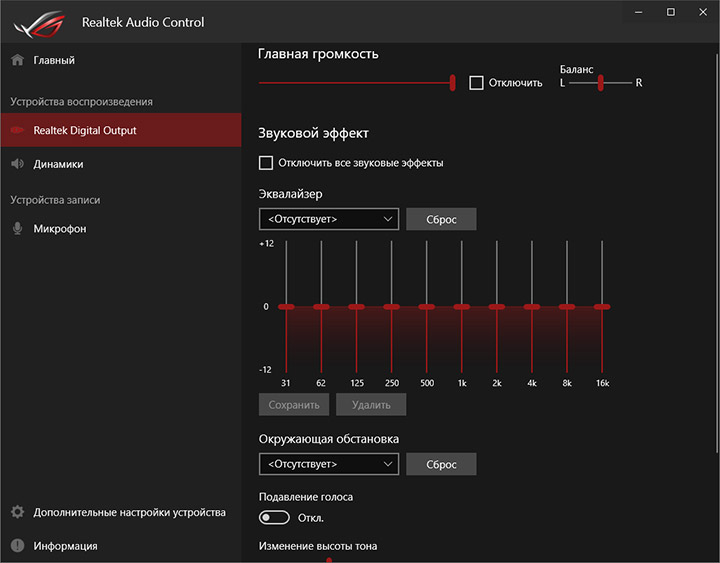Click the info icon beside Информация

[17, 546]
